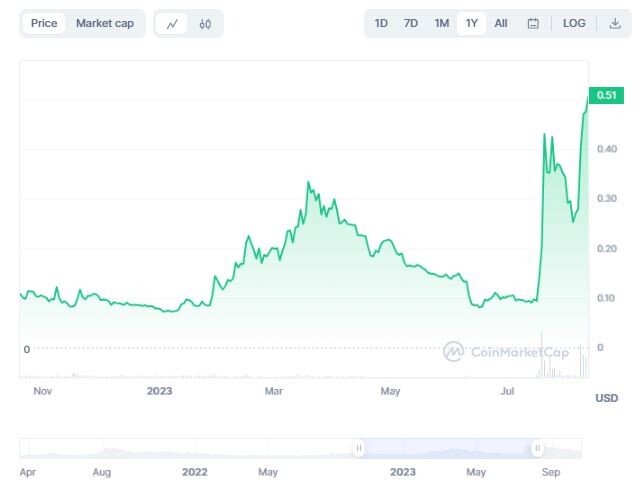The height and width of the screenshot is (482, 640).
Task: Switch to the Price view
Action: (44, 23)
